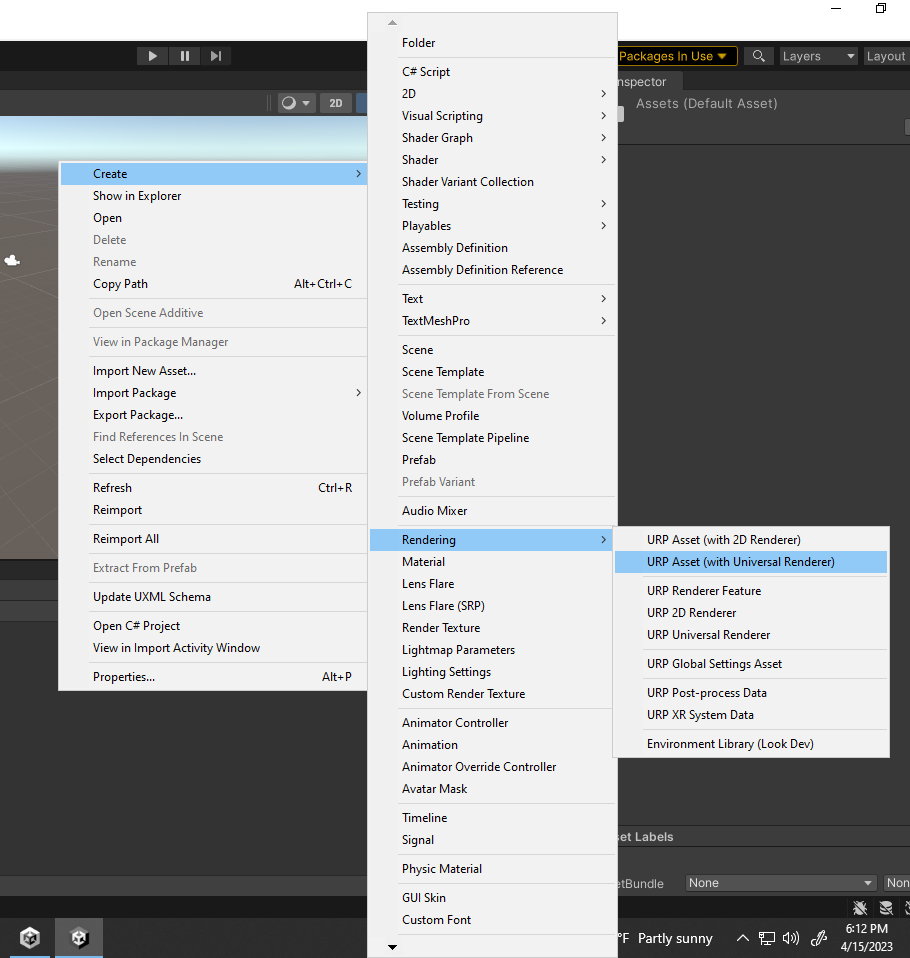
Task: Click Refresh in context menu
Action: click(213, 488)
